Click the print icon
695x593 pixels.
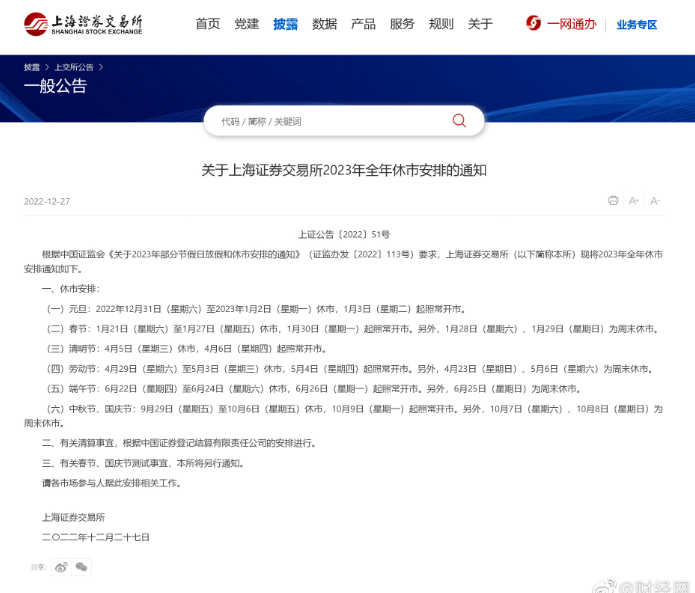613,201
